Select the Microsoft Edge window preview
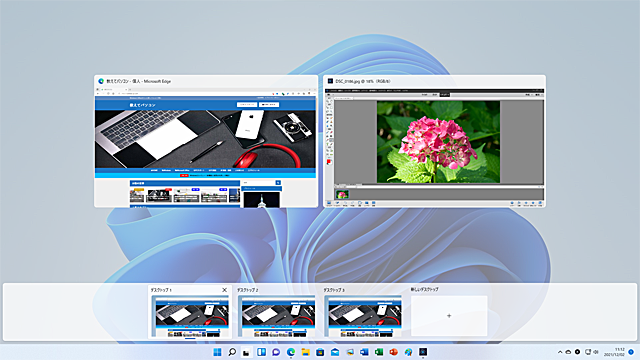 206,141
